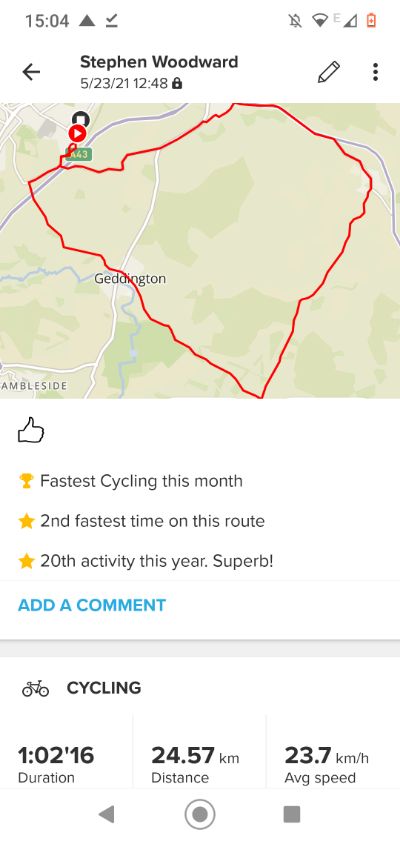This screenshot has width=400, height=841.
Task: Tap the black finish marker on map
Action: click(81, 119)
